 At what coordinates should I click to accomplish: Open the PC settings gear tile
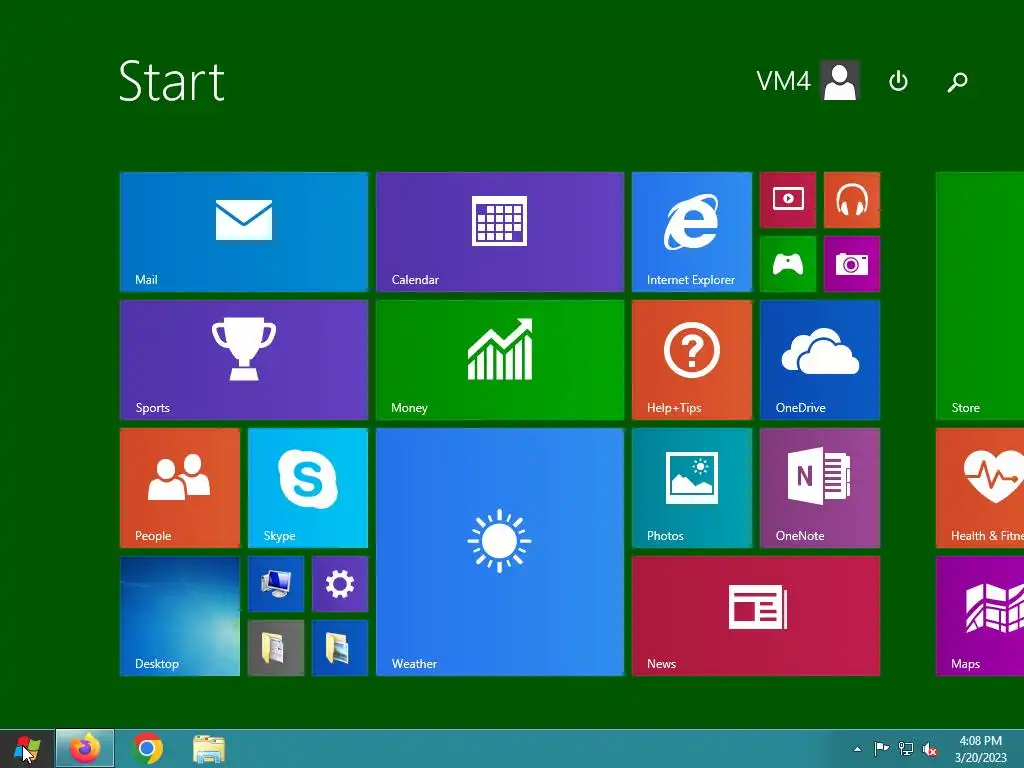pyautogui.click(x=340, y=584)
